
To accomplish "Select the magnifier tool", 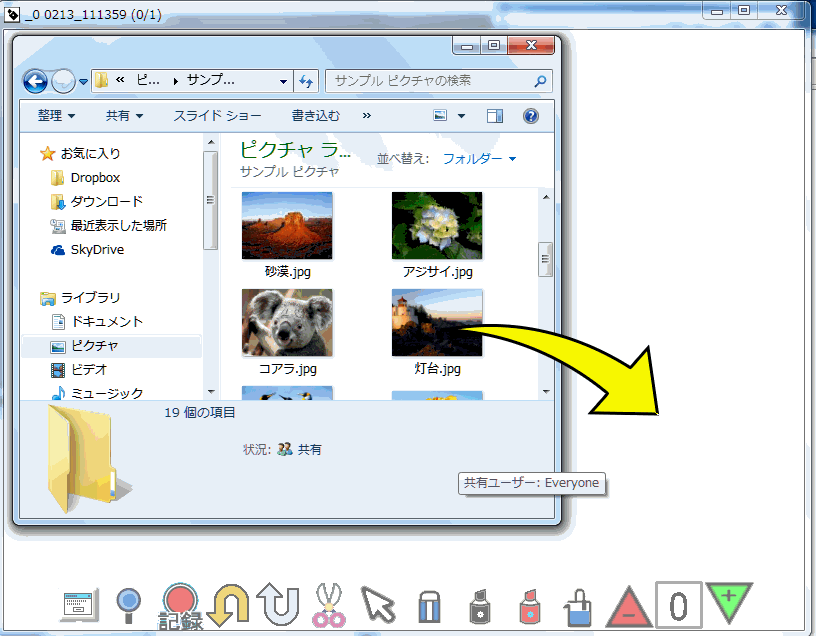I will [128, 605].
